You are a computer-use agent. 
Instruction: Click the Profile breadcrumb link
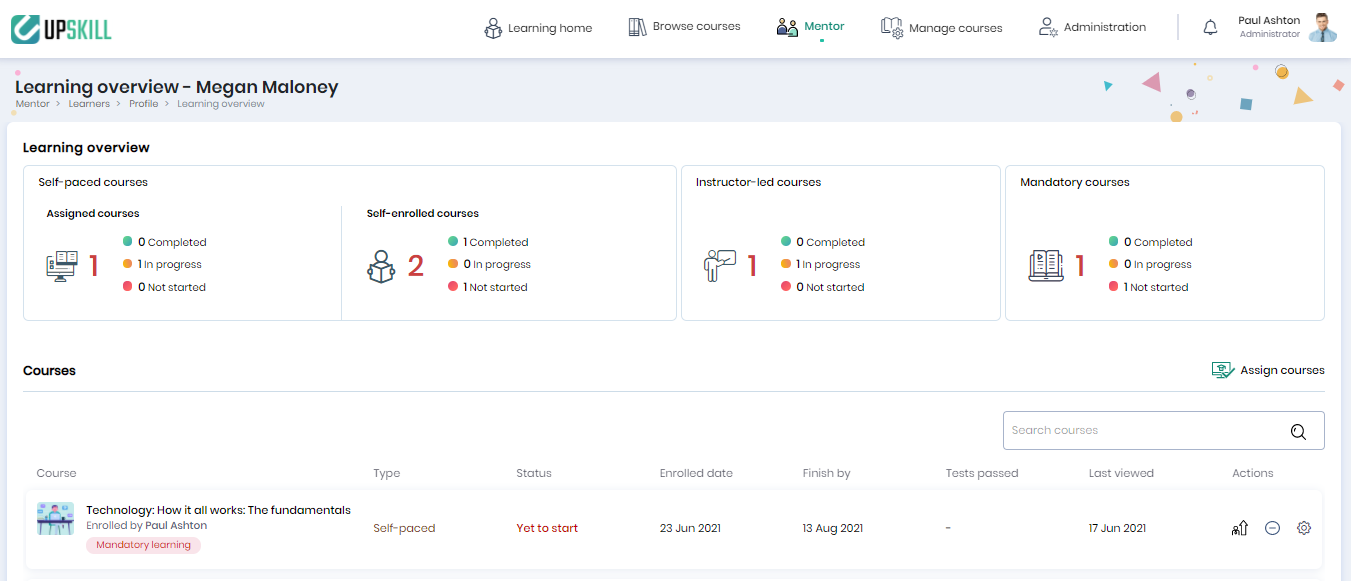pos(143,104)
